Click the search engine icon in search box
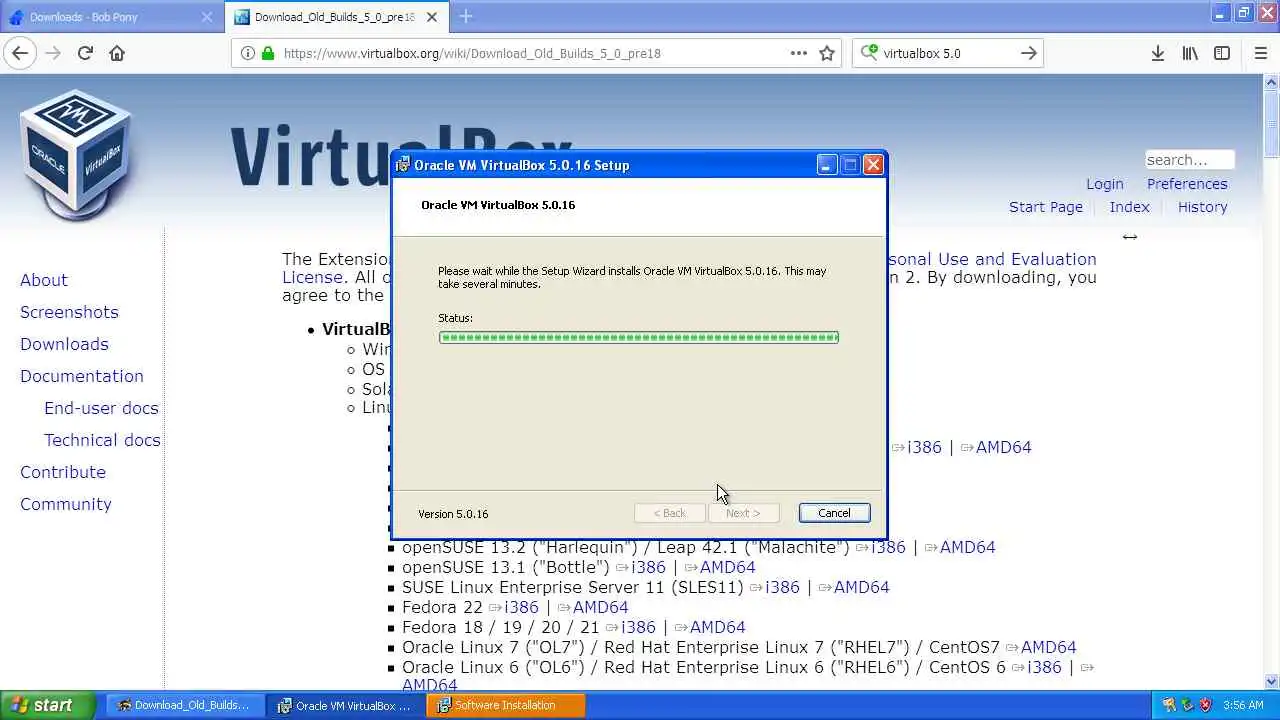Screen dimensions: 1280x720 point(869,53)
